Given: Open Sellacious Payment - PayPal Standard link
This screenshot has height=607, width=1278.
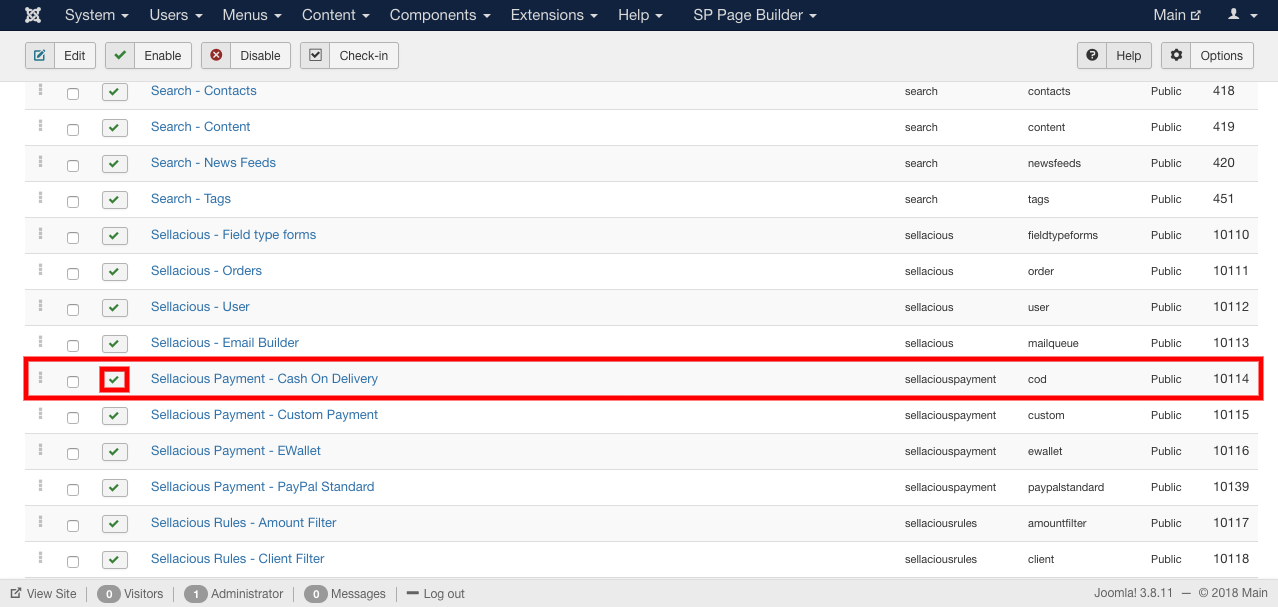Looking at the screenshot, I should 263,487.
